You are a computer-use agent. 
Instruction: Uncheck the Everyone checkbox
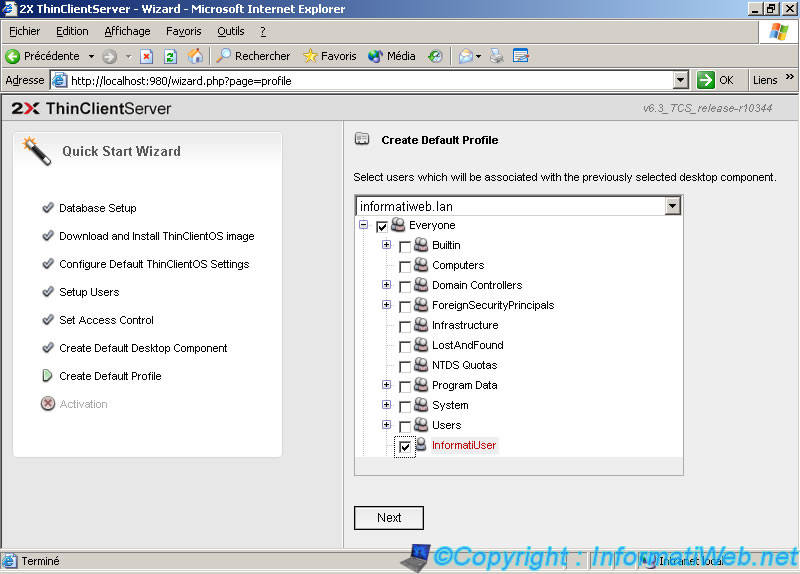click(x=382, y=227)
